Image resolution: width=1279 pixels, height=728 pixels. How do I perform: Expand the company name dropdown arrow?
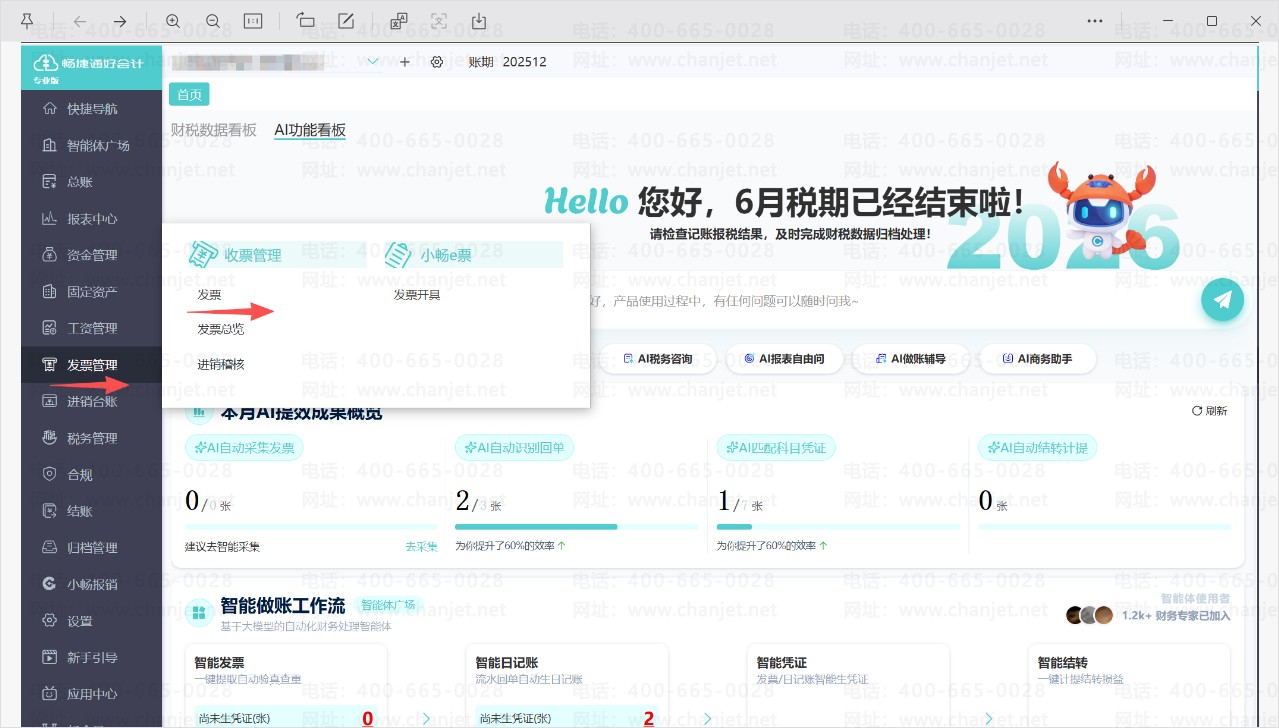pos(373,62)
